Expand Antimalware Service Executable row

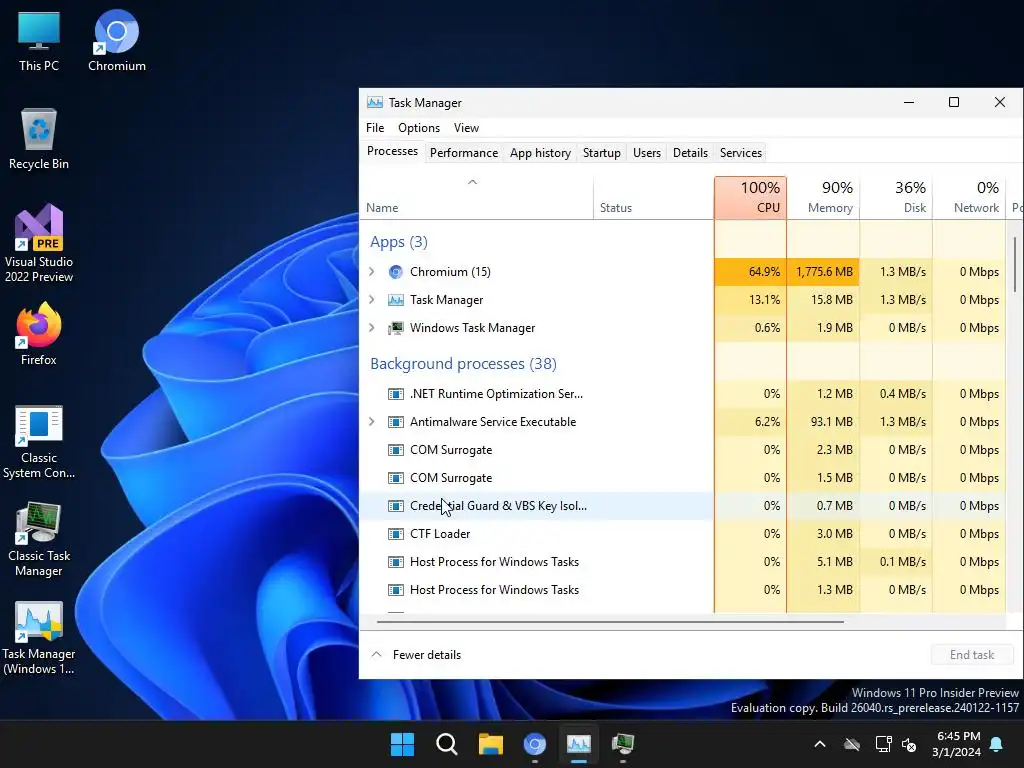click(372, 422)
